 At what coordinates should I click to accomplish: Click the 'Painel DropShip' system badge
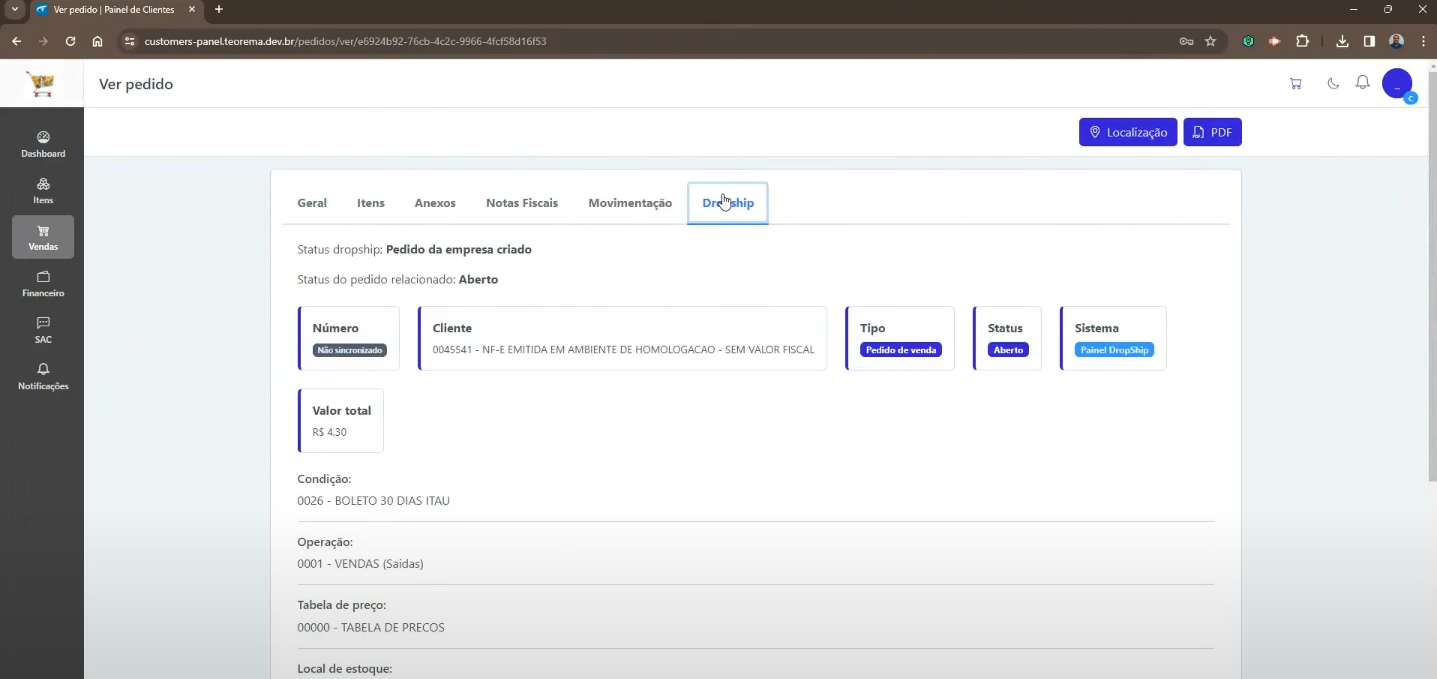(1114, 350)
